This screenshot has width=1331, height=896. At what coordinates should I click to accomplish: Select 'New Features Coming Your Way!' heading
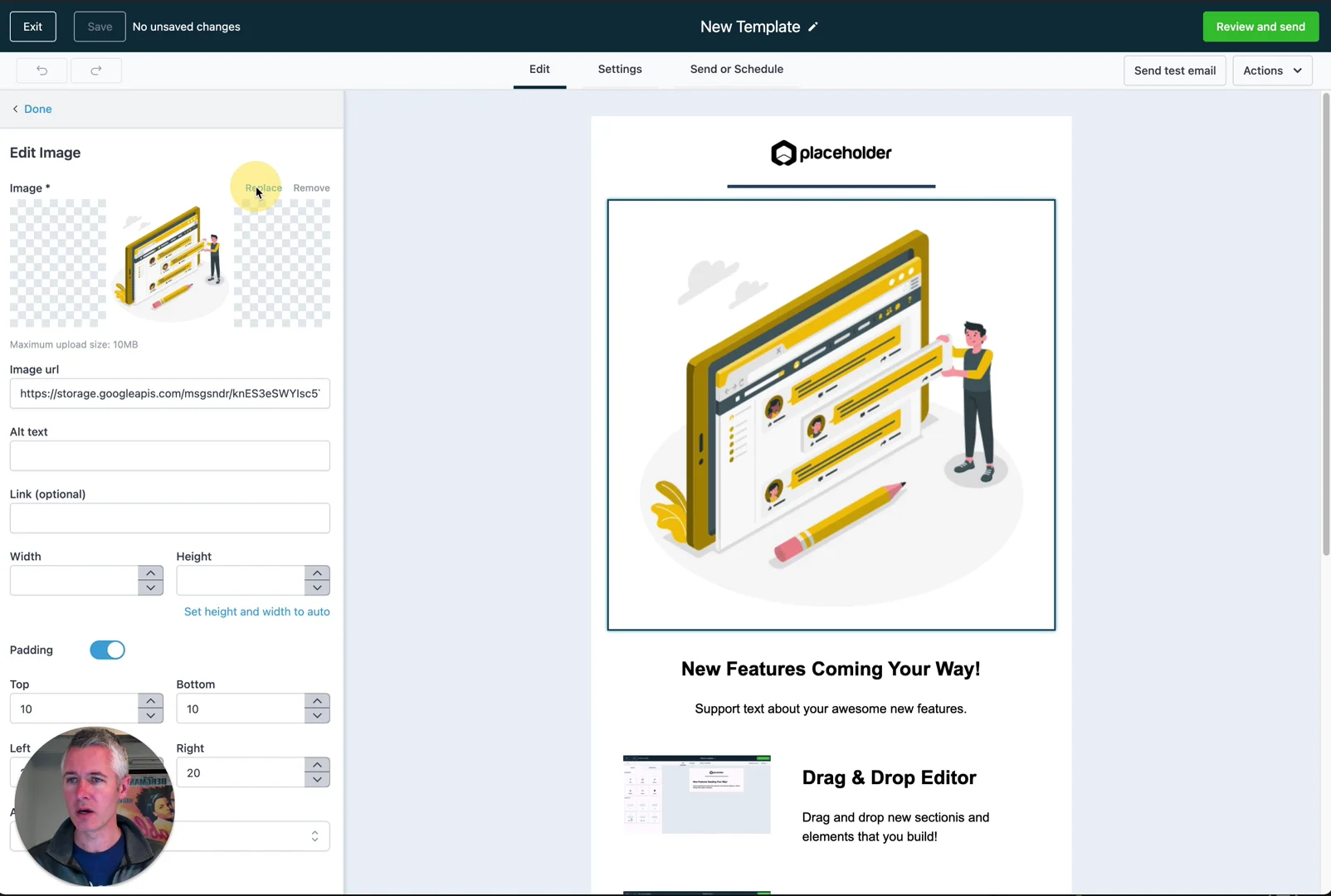831,669
